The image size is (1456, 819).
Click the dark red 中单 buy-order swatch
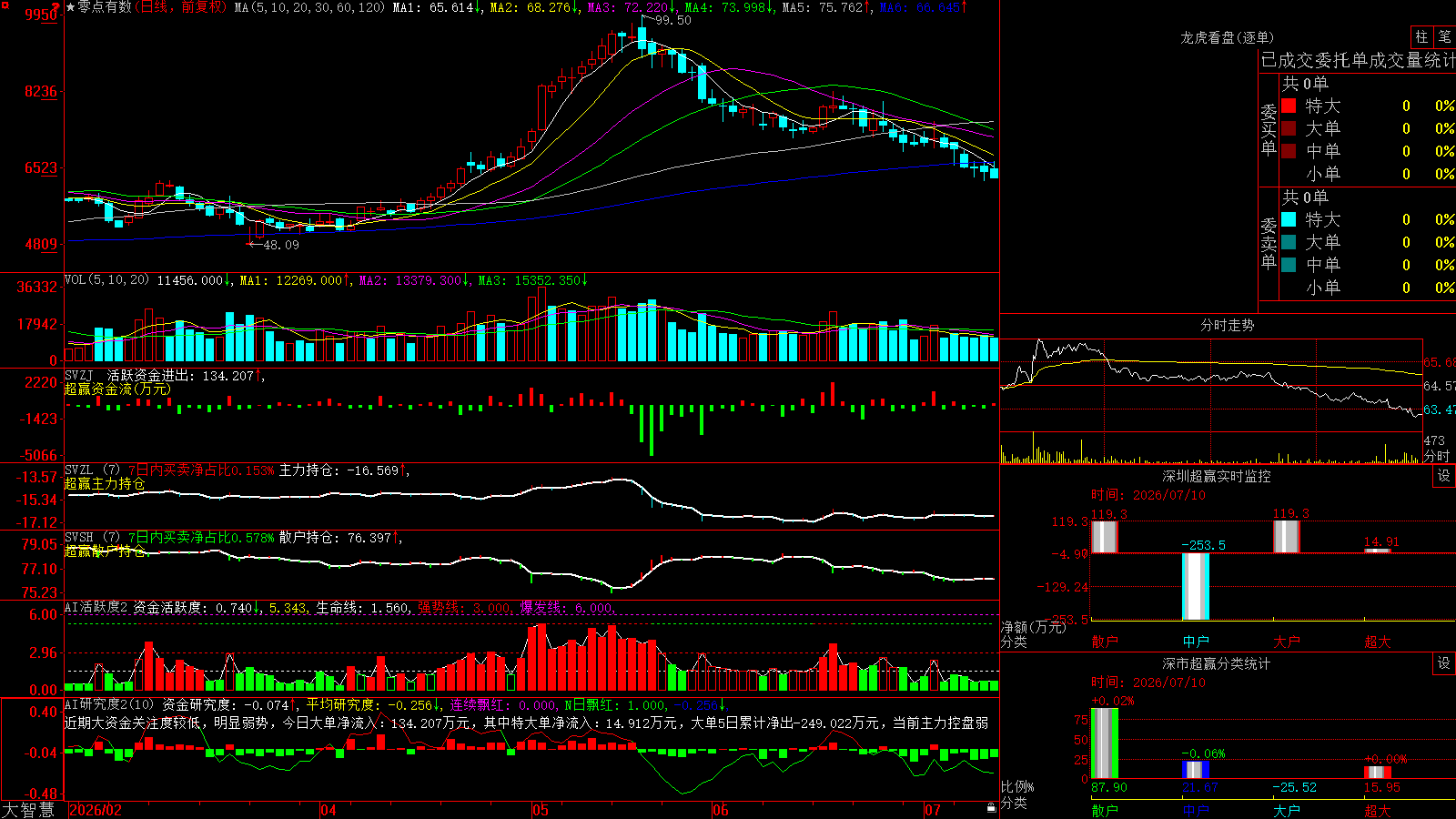click(1289, 151)
